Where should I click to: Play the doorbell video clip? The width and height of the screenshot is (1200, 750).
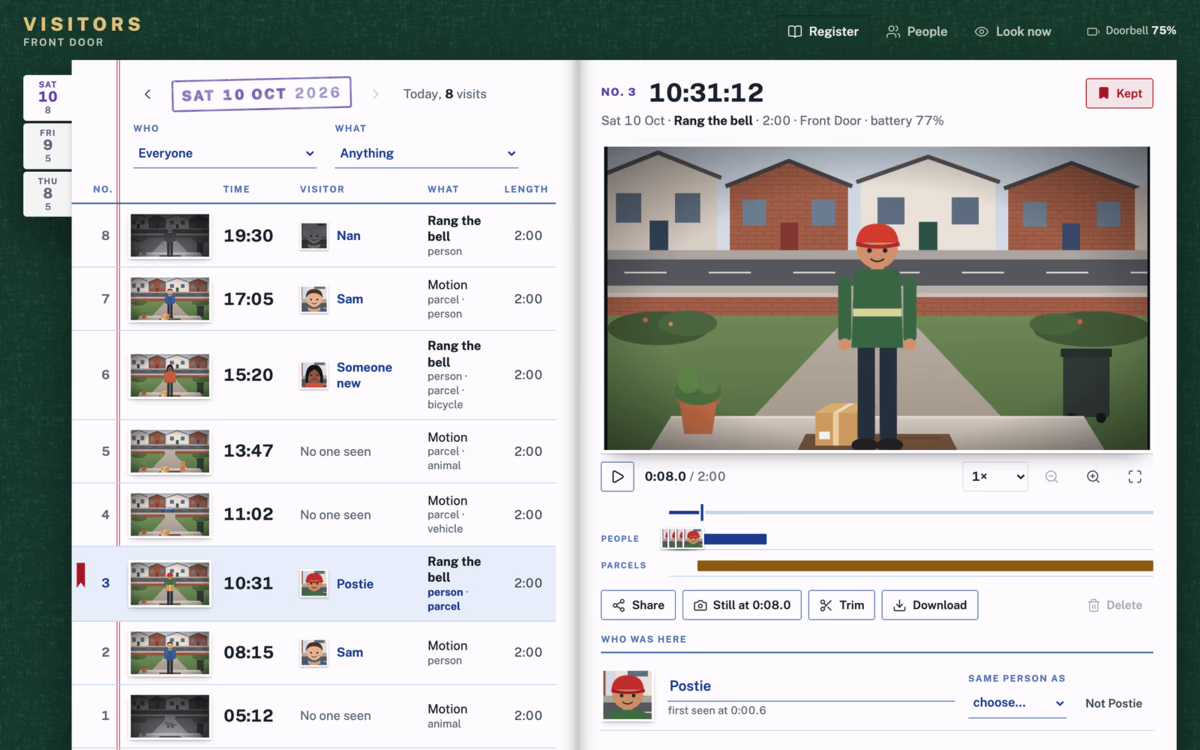(617, 477)
